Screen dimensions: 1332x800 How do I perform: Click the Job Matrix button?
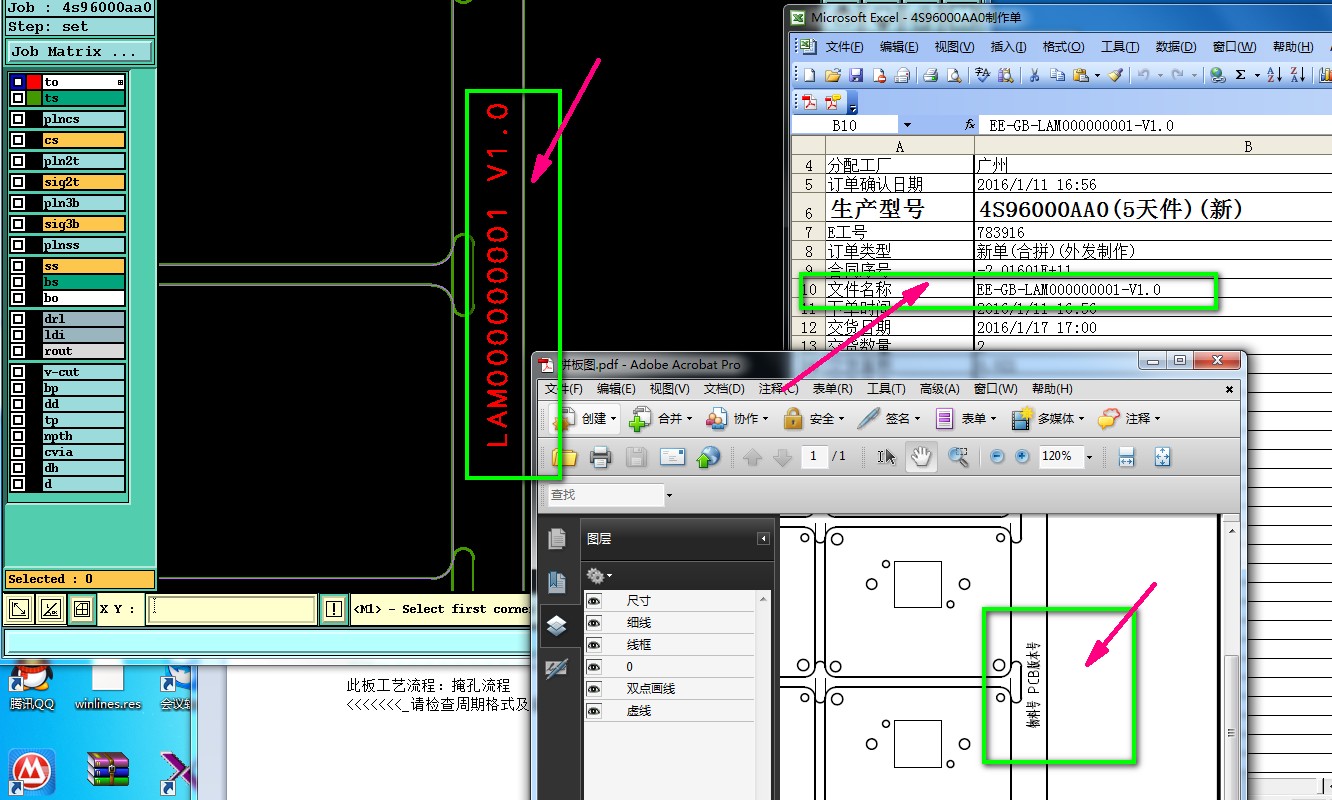coord(80,51)
